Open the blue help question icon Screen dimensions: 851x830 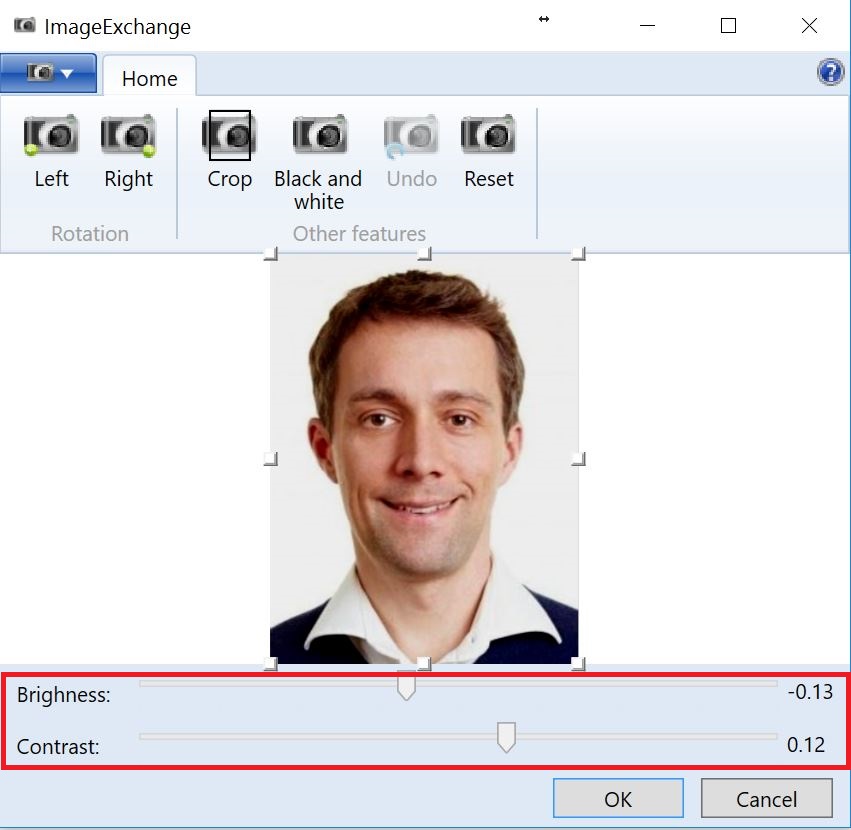coord(830,72)
